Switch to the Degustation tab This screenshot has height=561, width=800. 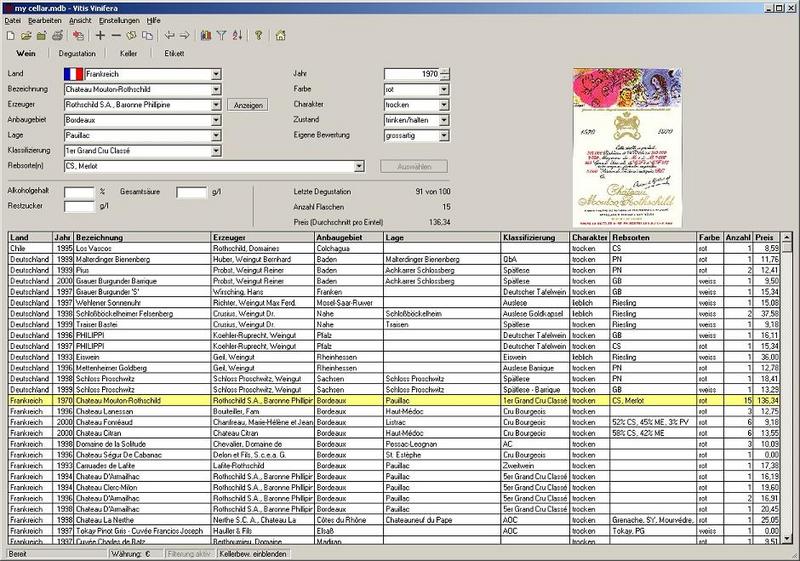[x=77, y=54]
